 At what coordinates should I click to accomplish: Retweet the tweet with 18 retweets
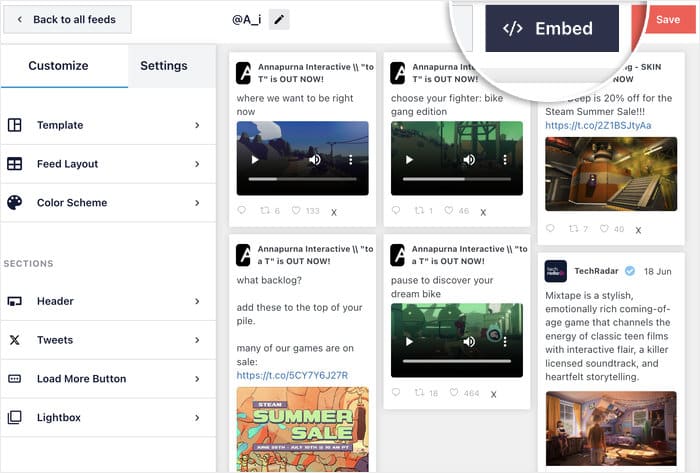tap(419, 392)
